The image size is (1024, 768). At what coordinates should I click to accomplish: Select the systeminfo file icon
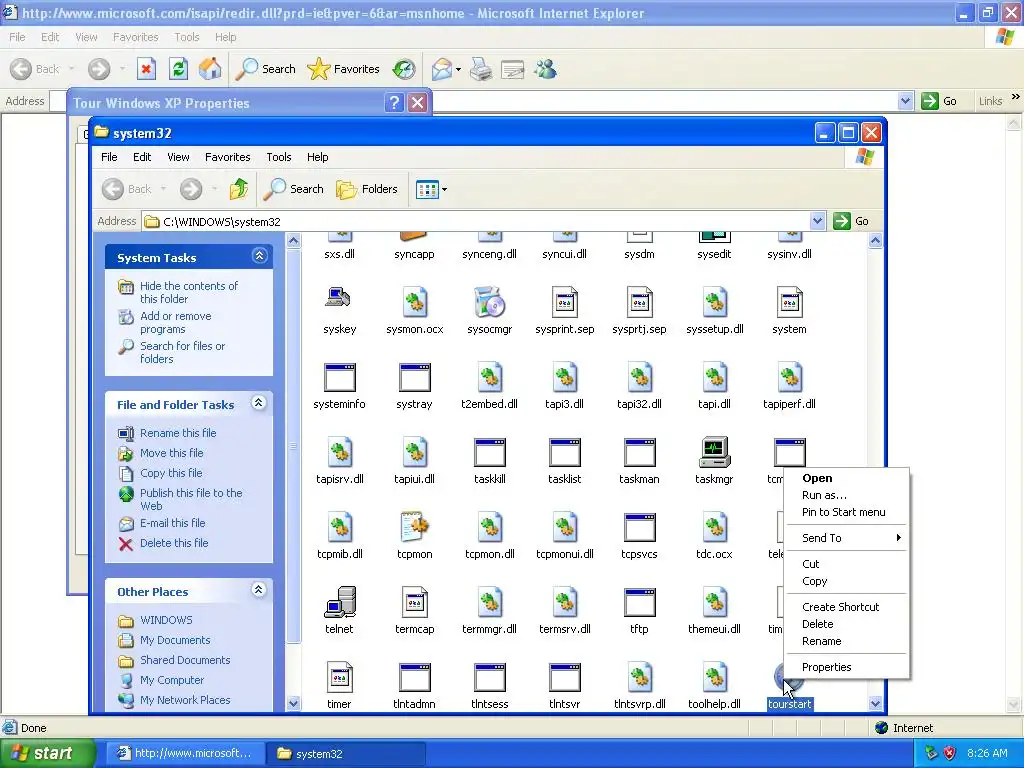[340, 377]
